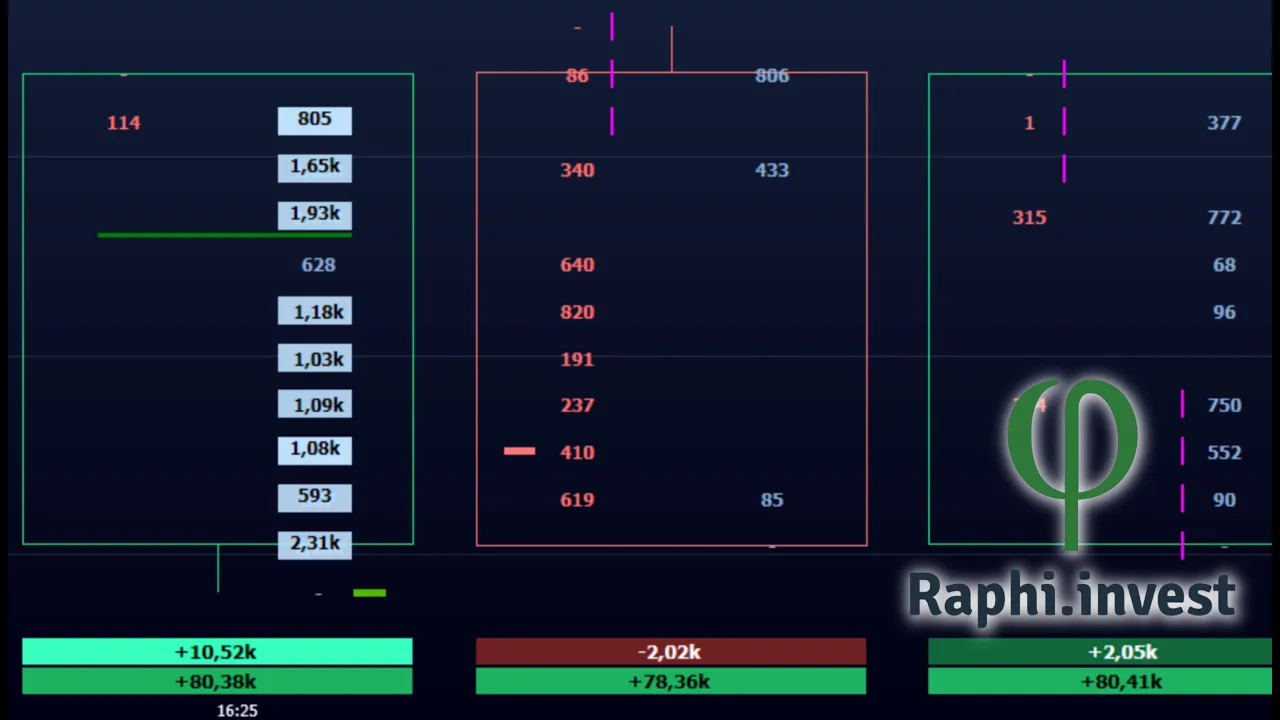Screen dimensions: 1280x720
Task: Click the red 640 value
Action: (577, 265)
